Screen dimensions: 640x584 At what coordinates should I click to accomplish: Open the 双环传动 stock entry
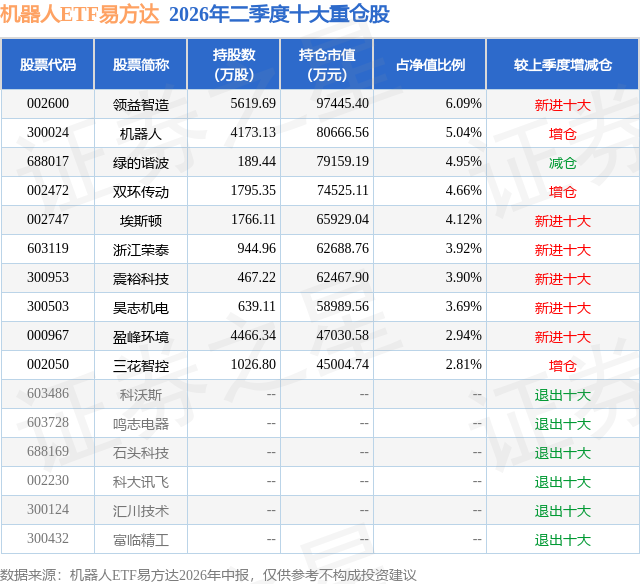coord(141,192)
